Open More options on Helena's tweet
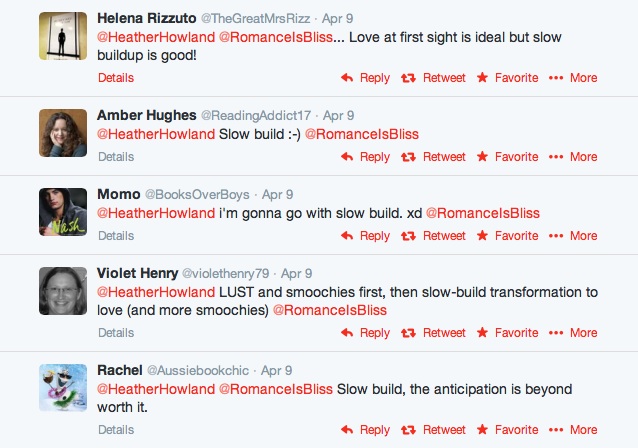This screenshot has width=638, height=448. tap(573, 77)
